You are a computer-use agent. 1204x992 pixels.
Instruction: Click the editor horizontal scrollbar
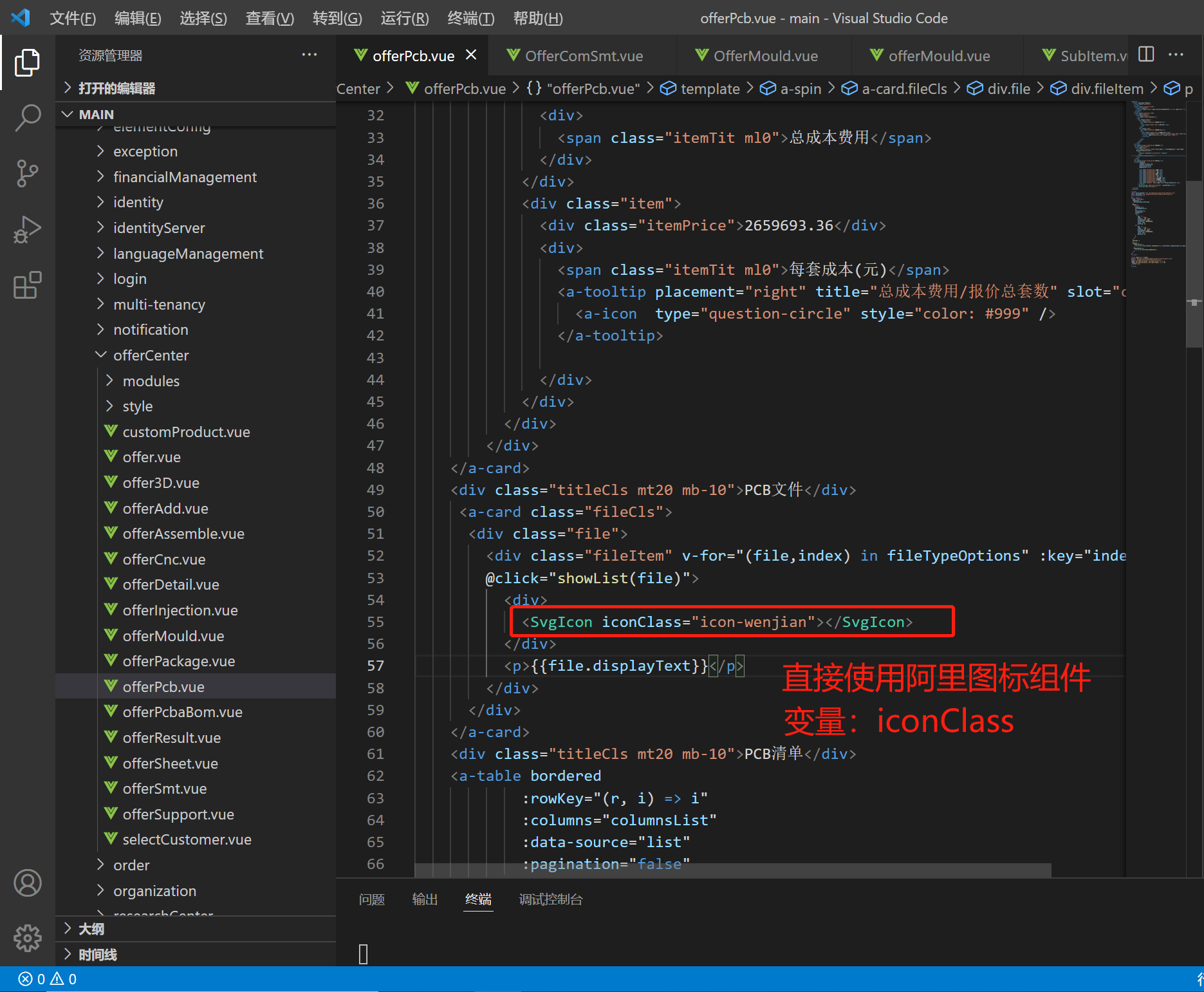733,870
